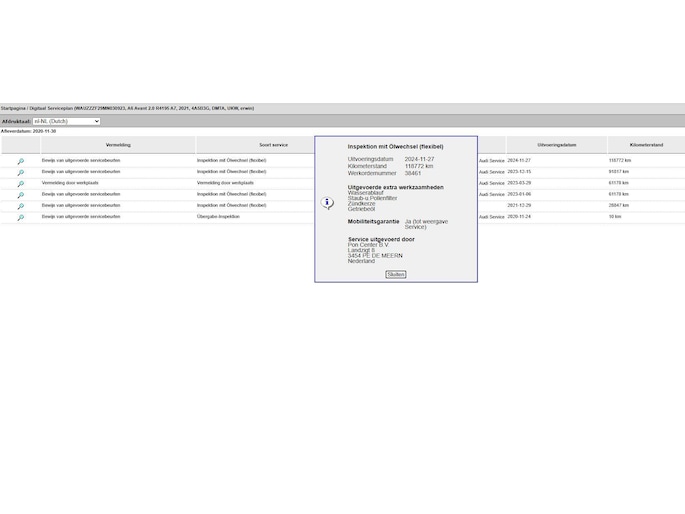Sort by the Vermelding column header

(118, 145)
